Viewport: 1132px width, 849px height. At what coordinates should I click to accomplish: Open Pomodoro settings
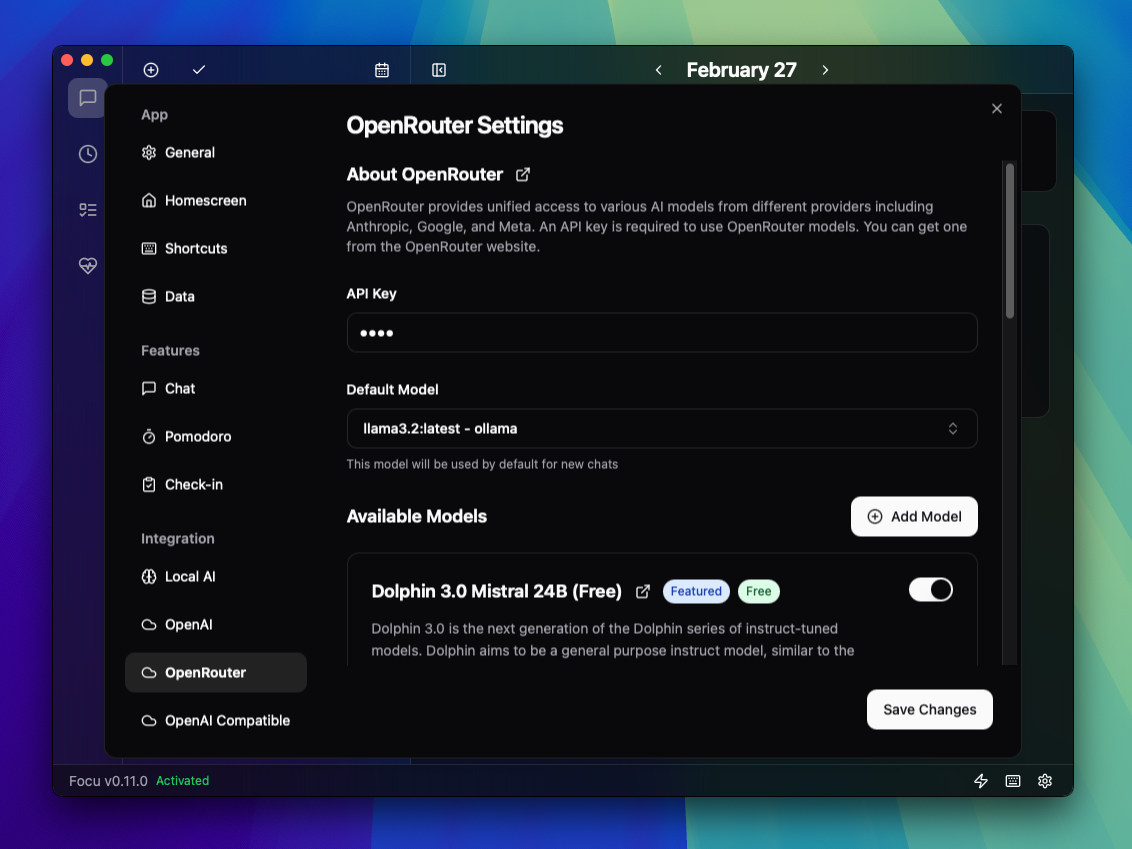click(x=216, y=437)
